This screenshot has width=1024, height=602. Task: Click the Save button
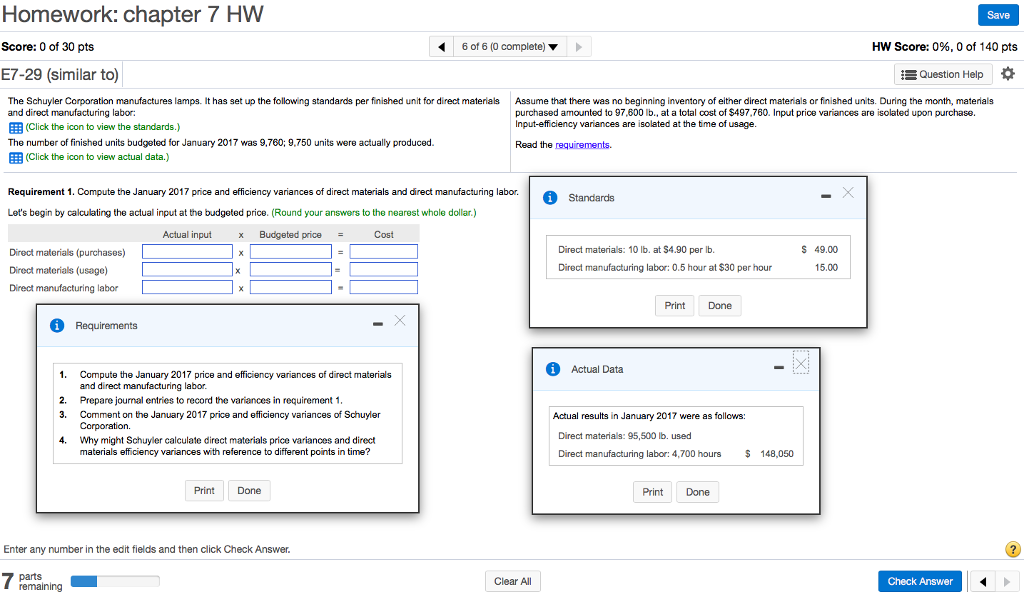pyautogui.click(x=998, y=15)
